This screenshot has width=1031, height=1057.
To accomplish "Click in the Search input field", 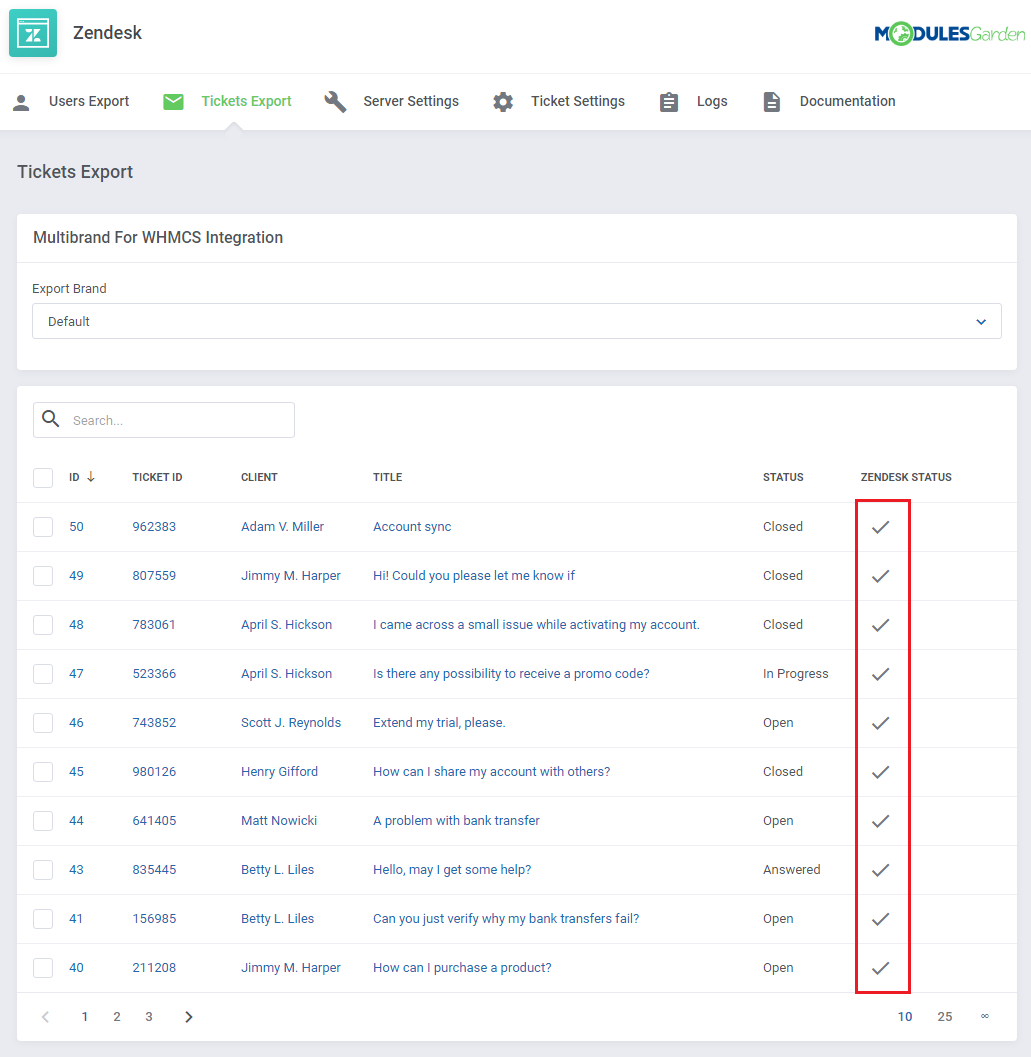I will click(x=164, y=420).
